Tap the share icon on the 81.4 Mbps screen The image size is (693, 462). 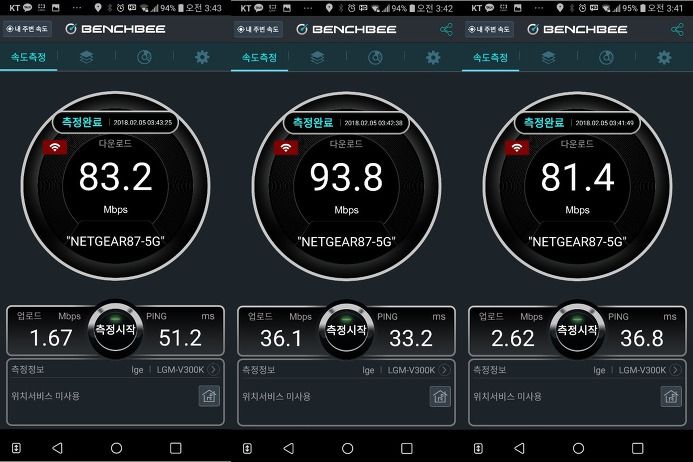click(x=677, y=30)
